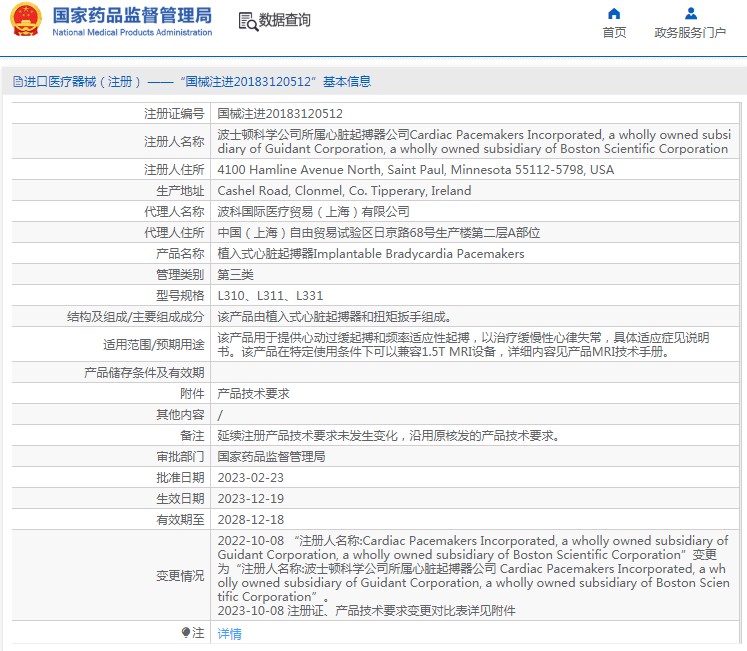Viewport: 747px width, 651px height.
Task: Select change record dated 2022-10-08
Action: pos(474,569)
